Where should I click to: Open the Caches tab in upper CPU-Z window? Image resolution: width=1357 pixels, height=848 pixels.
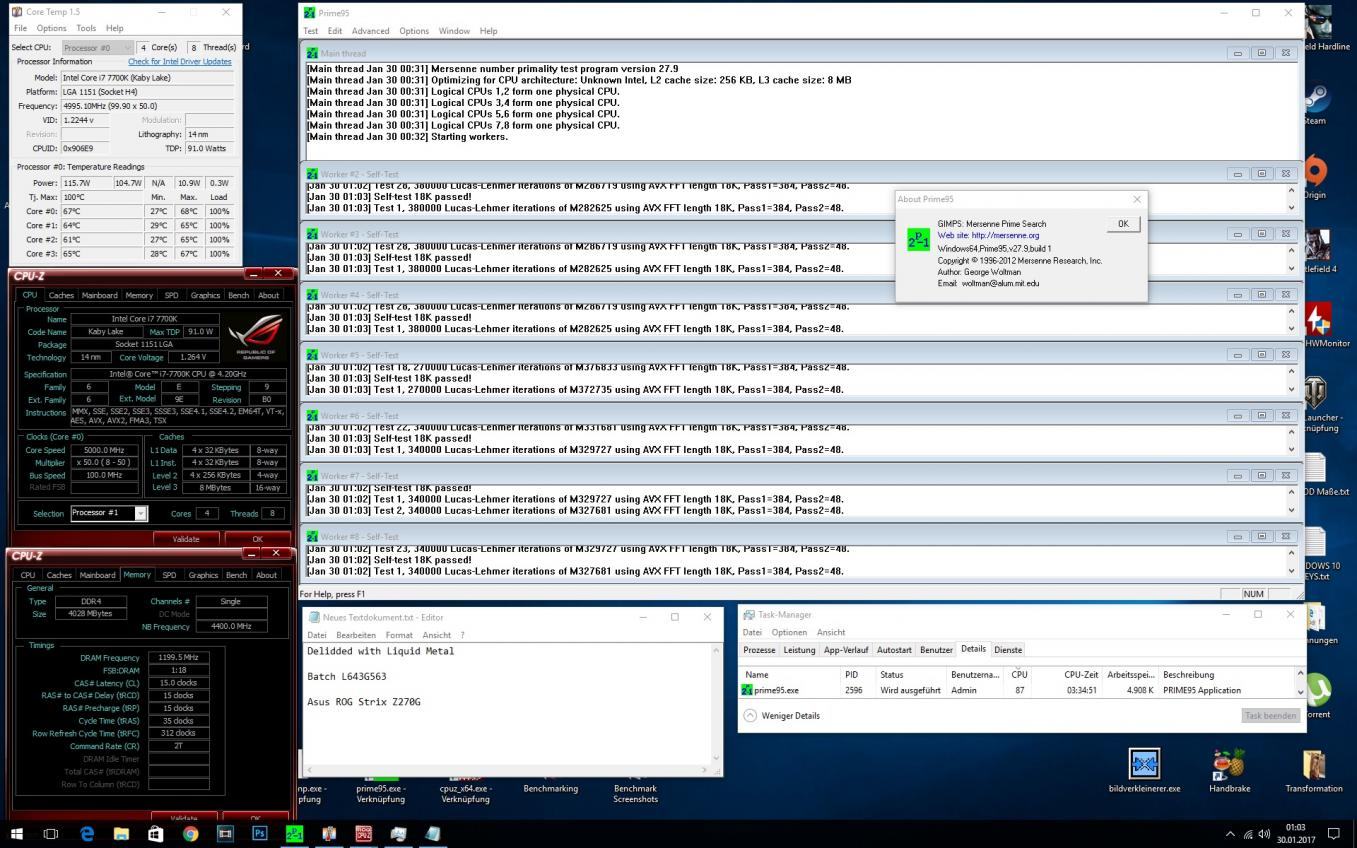click(61, 295)
